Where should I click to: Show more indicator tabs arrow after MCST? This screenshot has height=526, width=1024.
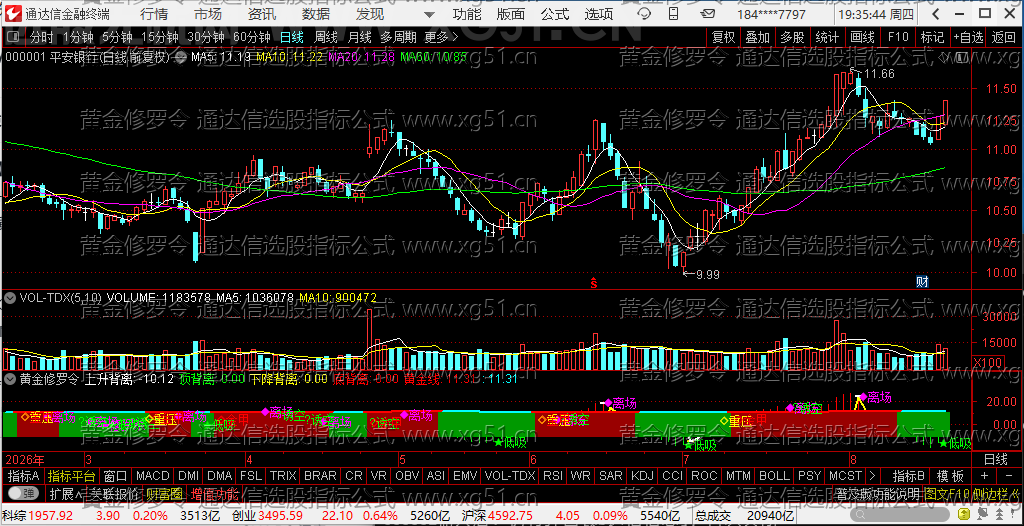pos(874,476)
